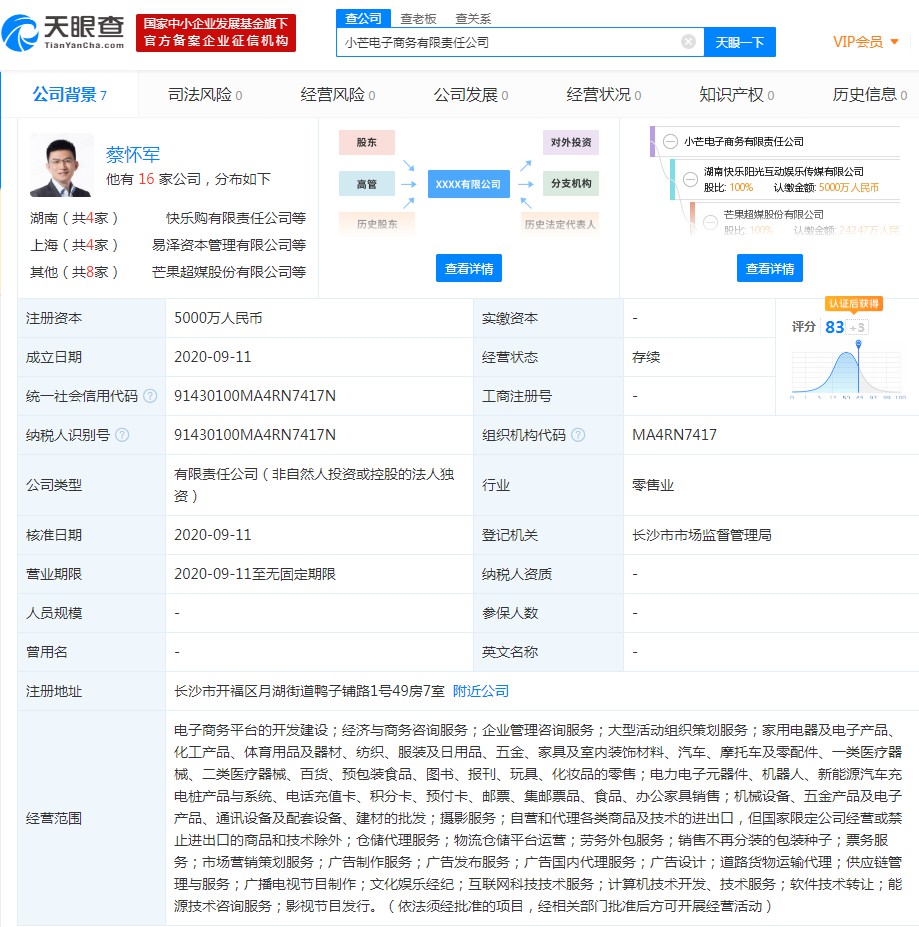Open the 蔡怀军 profile link
This screenshot has width=919, height=927.
click(133, 155)
